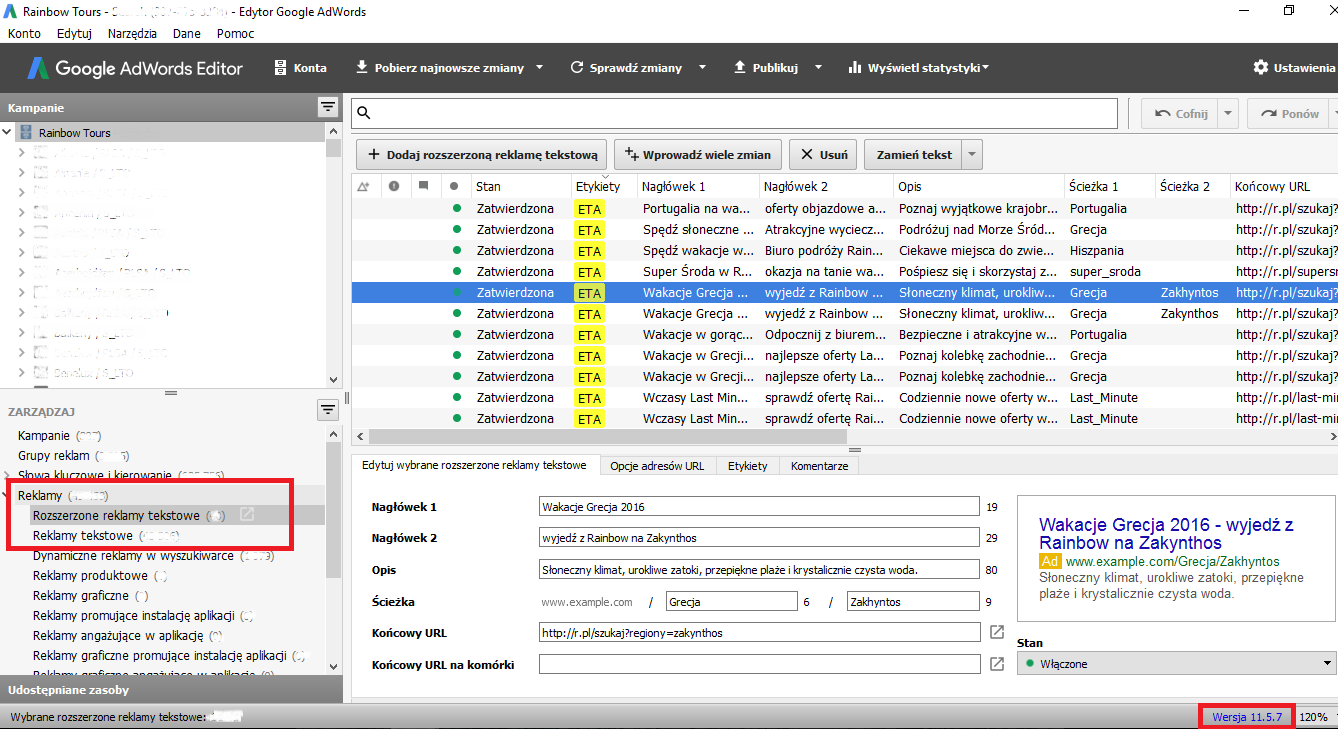The image size is (1338, 729).
Task: Select Edytuj wybrane rozszerzone reklamy tekstowe tab
Action: [474, 466]
